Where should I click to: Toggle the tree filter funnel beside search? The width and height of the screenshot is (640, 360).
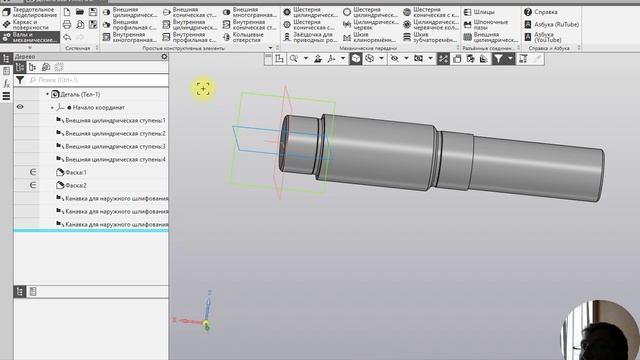(20, 80)
